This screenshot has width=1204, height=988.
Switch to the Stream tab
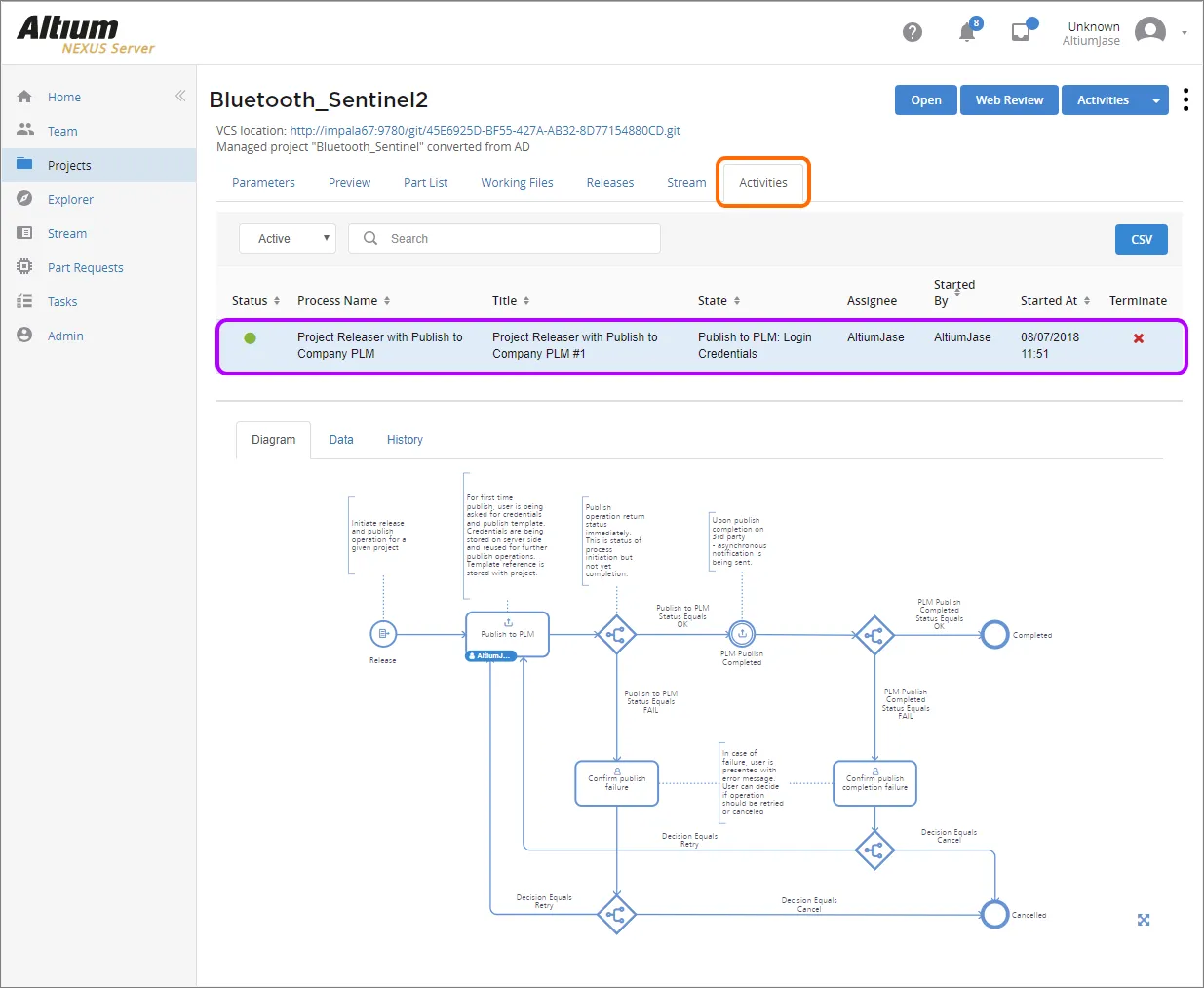tap(686, 182)
